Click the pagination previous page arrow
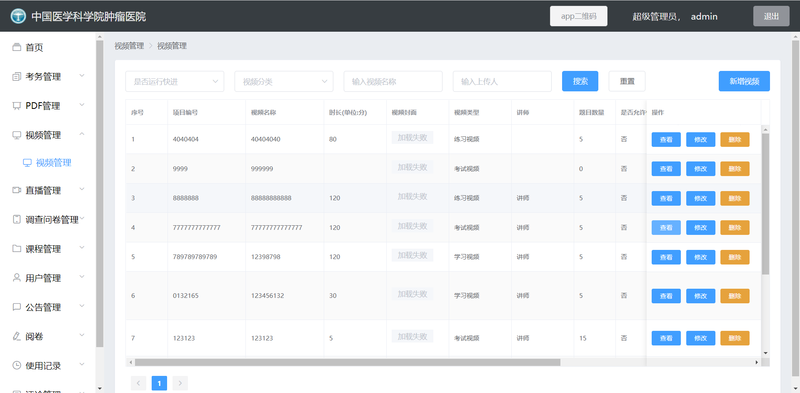 (138, 383)
